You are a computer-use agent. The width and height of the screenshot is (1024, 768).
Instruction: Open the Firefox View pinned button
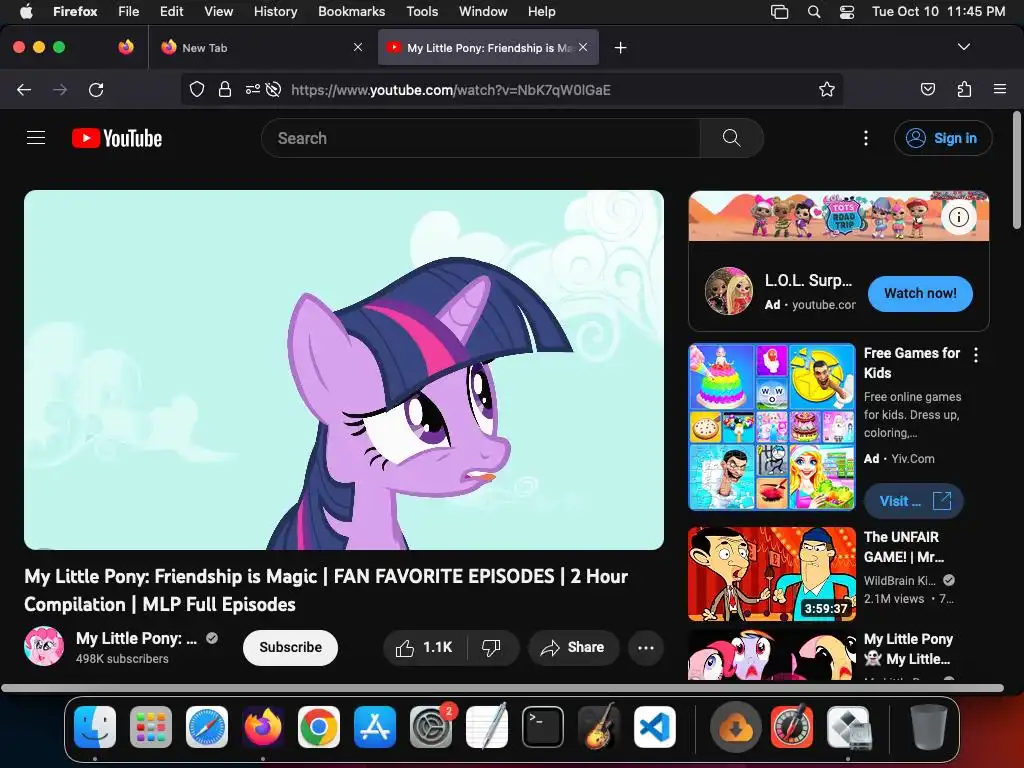click(126, 47)
